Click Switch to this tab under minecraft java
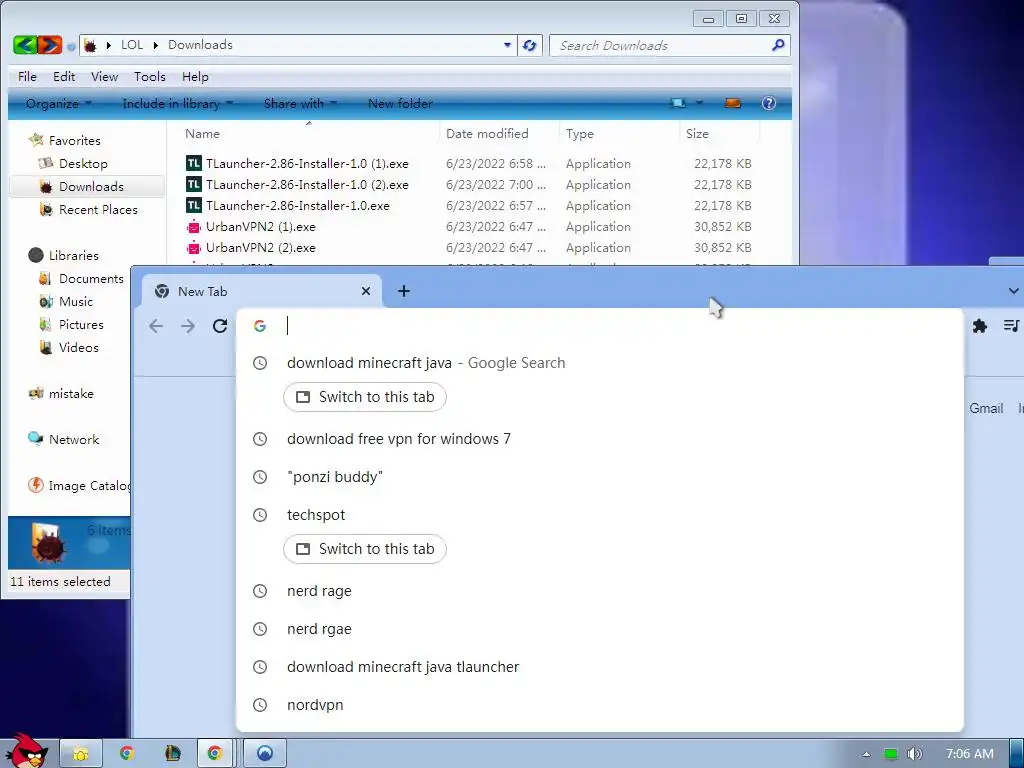Viewport: 1024px width, 768px height. coord(364,397)
